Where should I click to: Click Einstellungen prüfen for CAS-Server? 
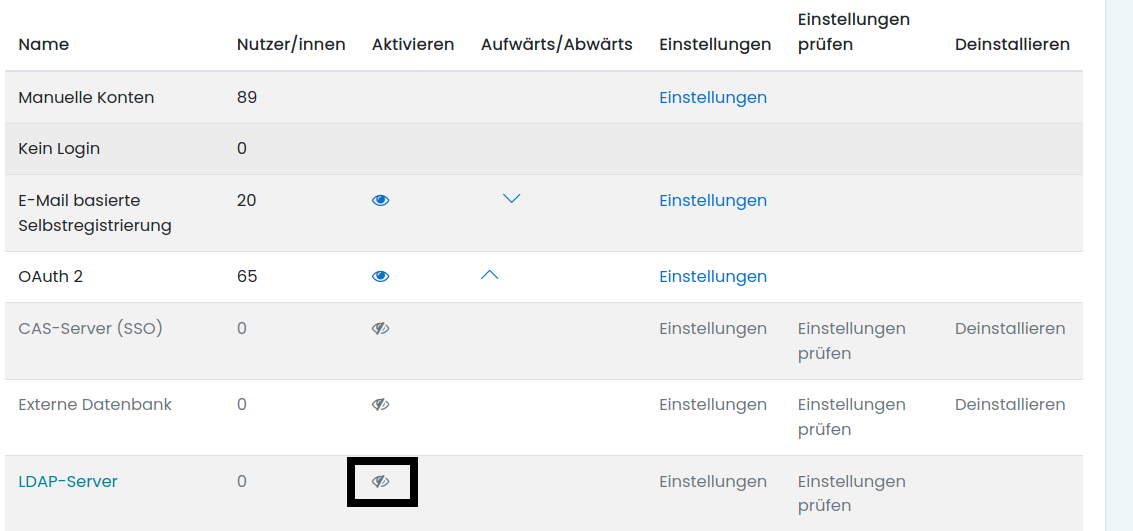851,340
